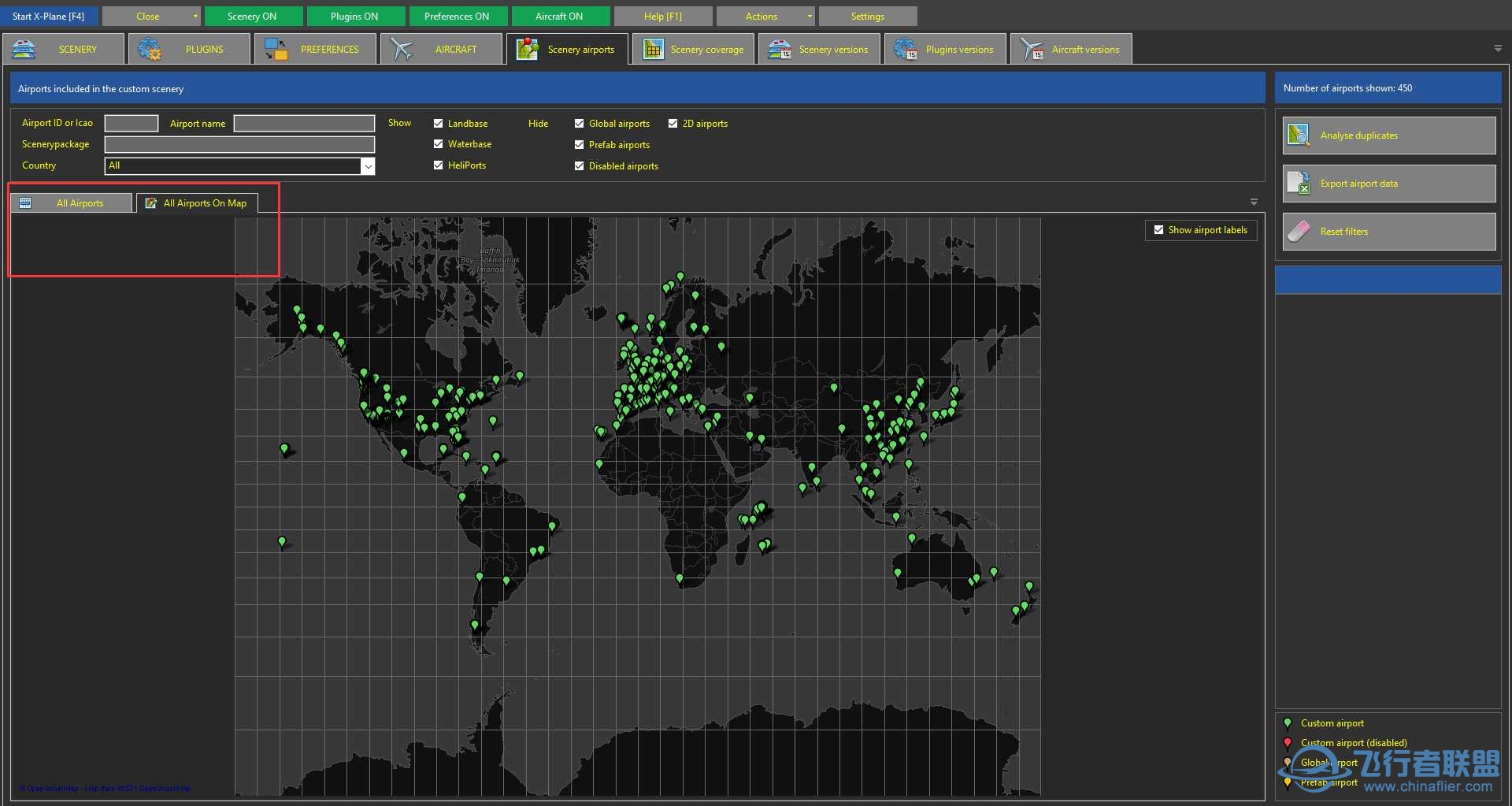The image size is (1512, 806).
Task: Click the AIRCRAFT airplane icon
Action: [x=402, y=49]
